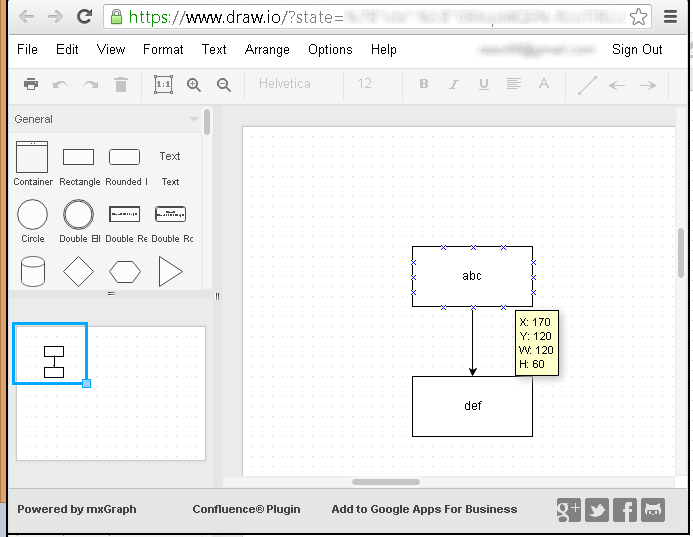This screenshot has width=693, height=537.
Task: Click the print icon in the toolbar
Action: 31,85
